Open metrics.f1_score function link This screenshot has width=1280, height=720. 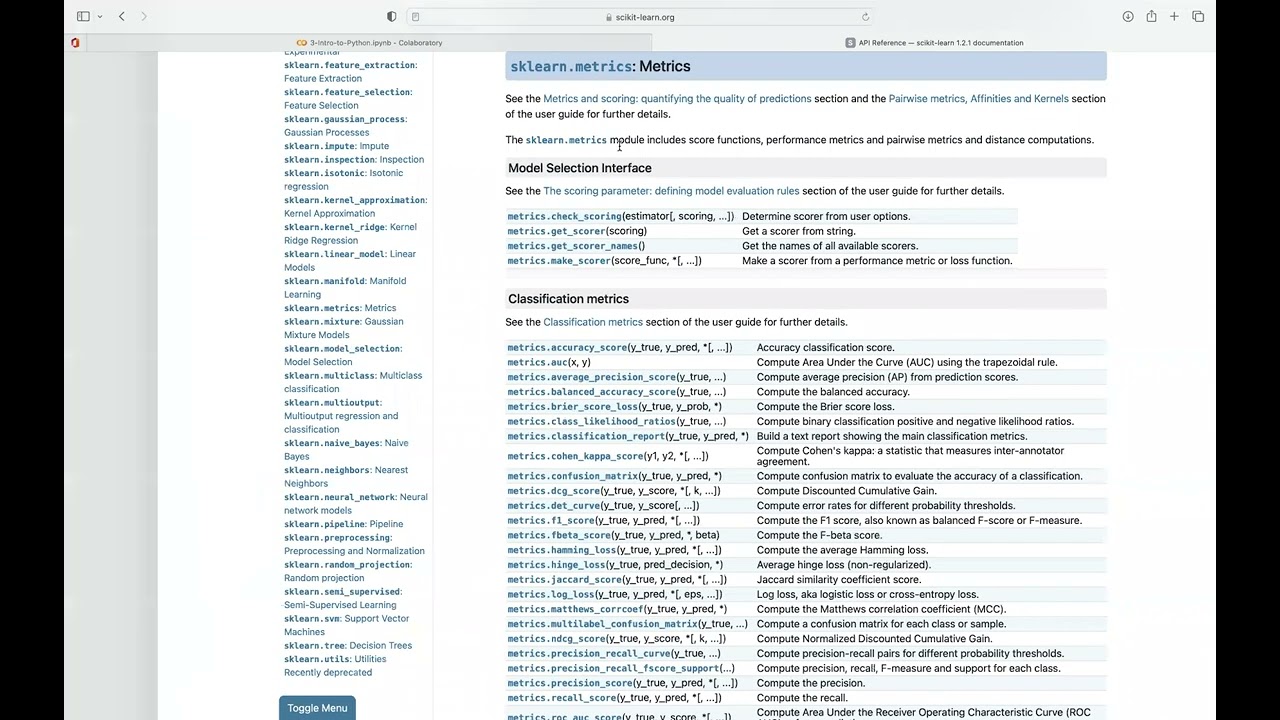[551, 520]
